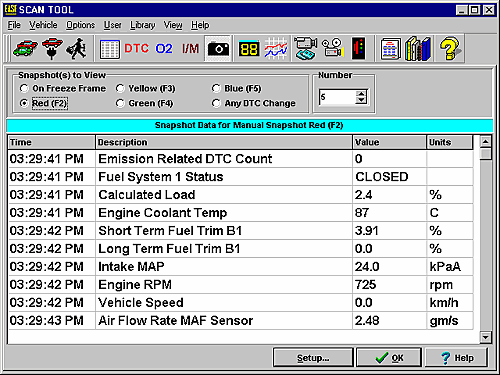This screenshot has width=500, height=375.
Task: Click the car with plug connect icon
Action: click(52, 49)
